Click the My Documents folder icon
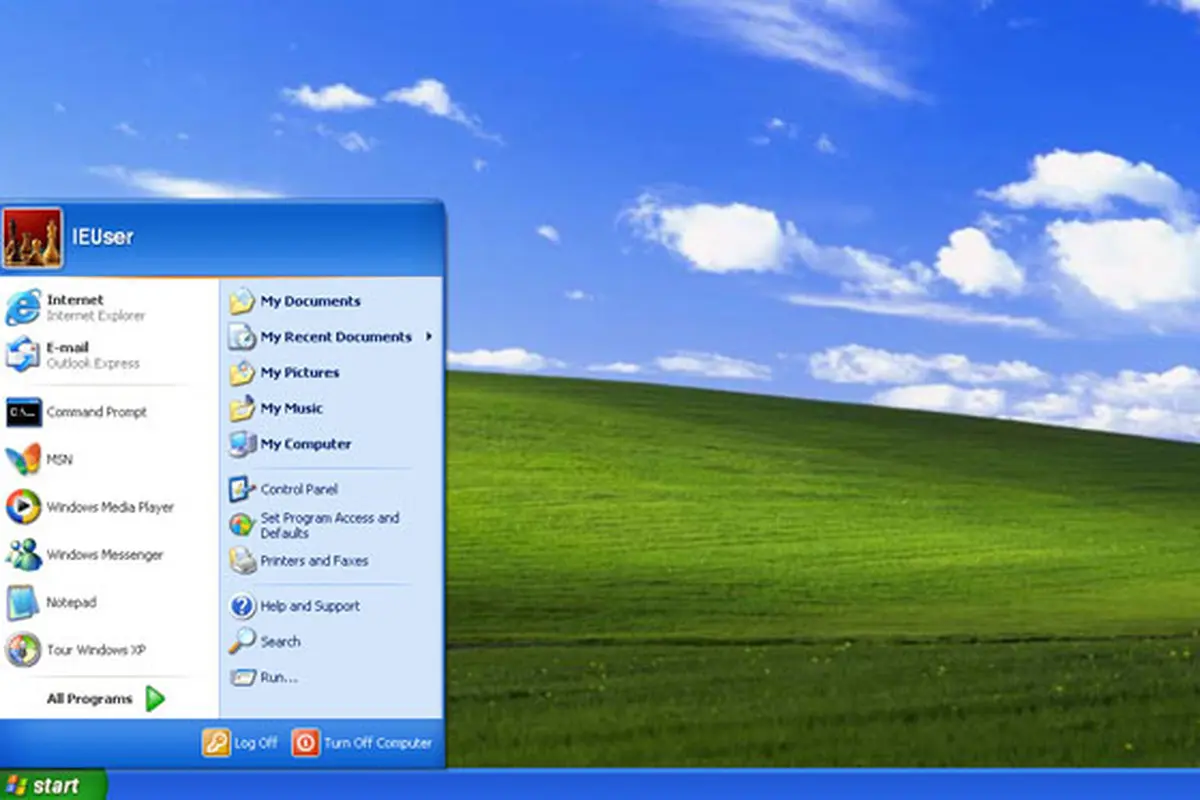The image size is (1200, 800). (242, 301)
